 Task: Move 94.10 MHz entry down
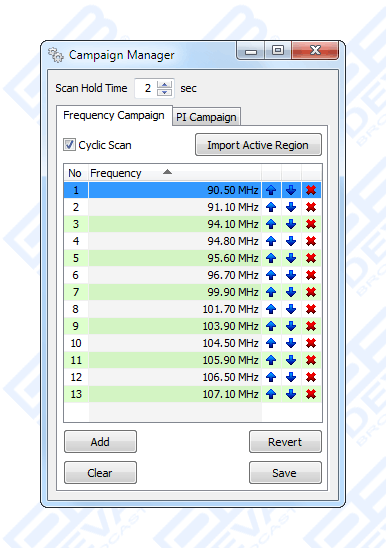[x=291, y=224]
